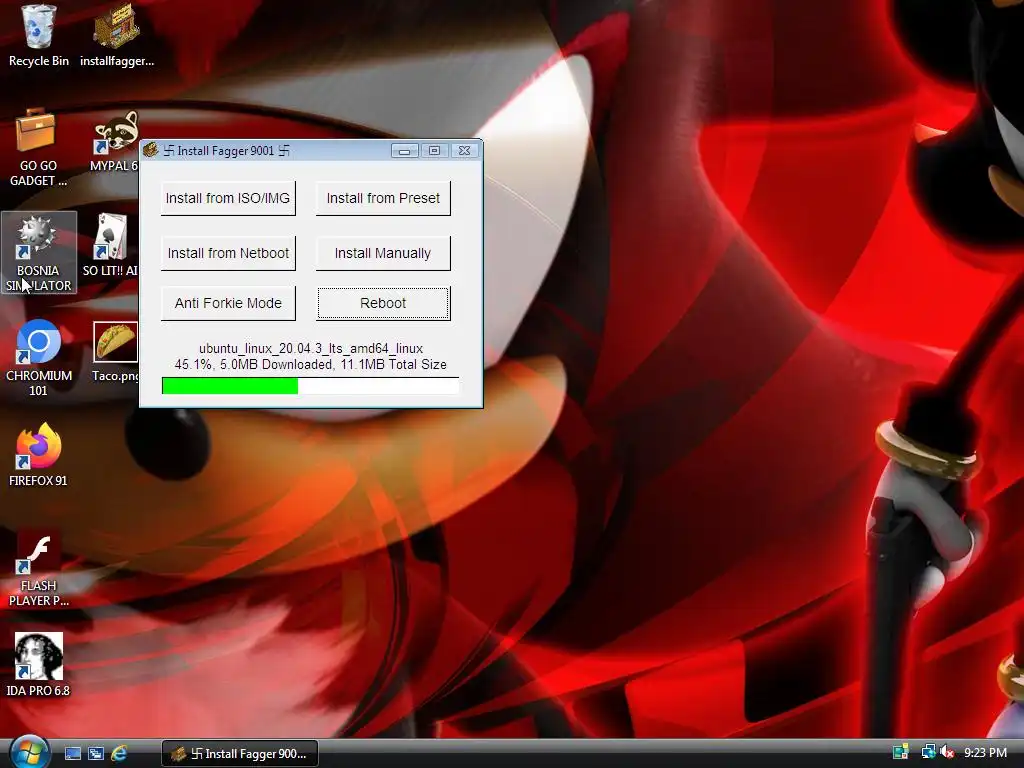
Task: Select the SO LIT!! playing cards icon
Action: click(x=112, y=246)
